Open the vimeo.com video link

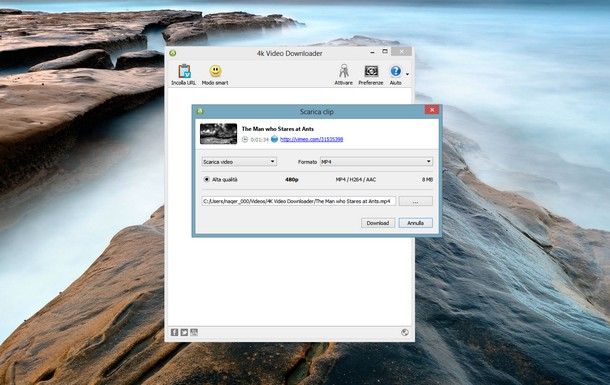311,139
